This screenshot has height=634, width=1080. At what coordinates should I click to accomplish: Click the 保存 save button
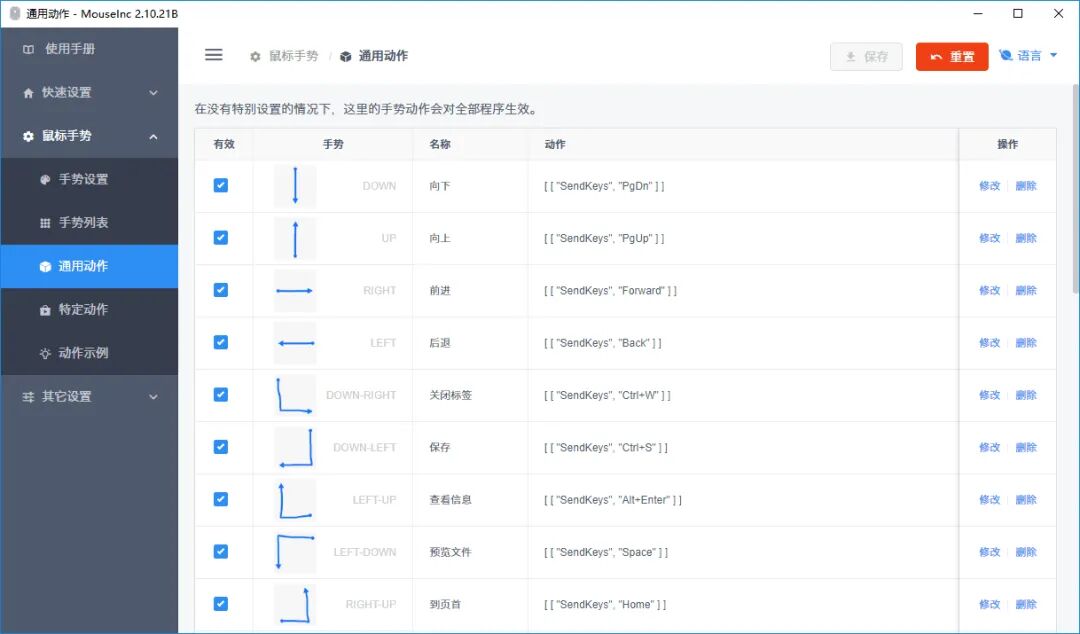[866, 57]
